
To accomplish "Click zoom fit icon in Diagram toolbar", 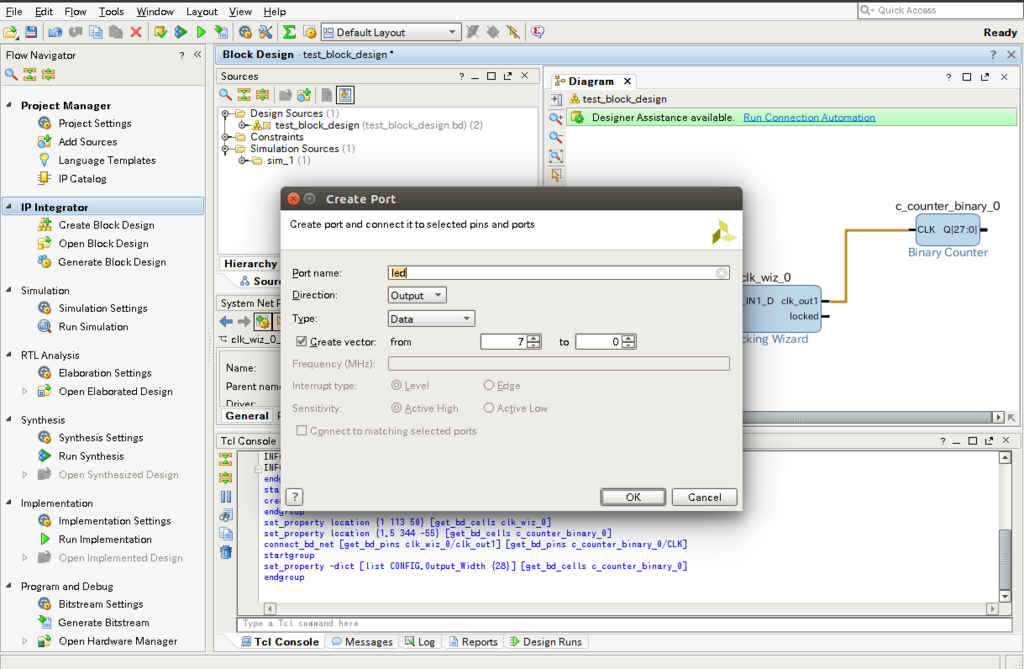I will (556, 156).
